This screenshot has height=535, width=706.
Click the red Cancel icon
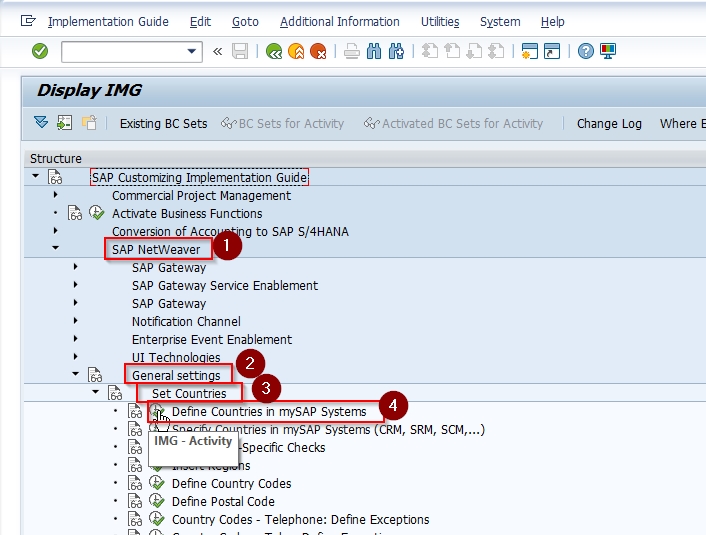pyautogui.click(x=318, y=52)
